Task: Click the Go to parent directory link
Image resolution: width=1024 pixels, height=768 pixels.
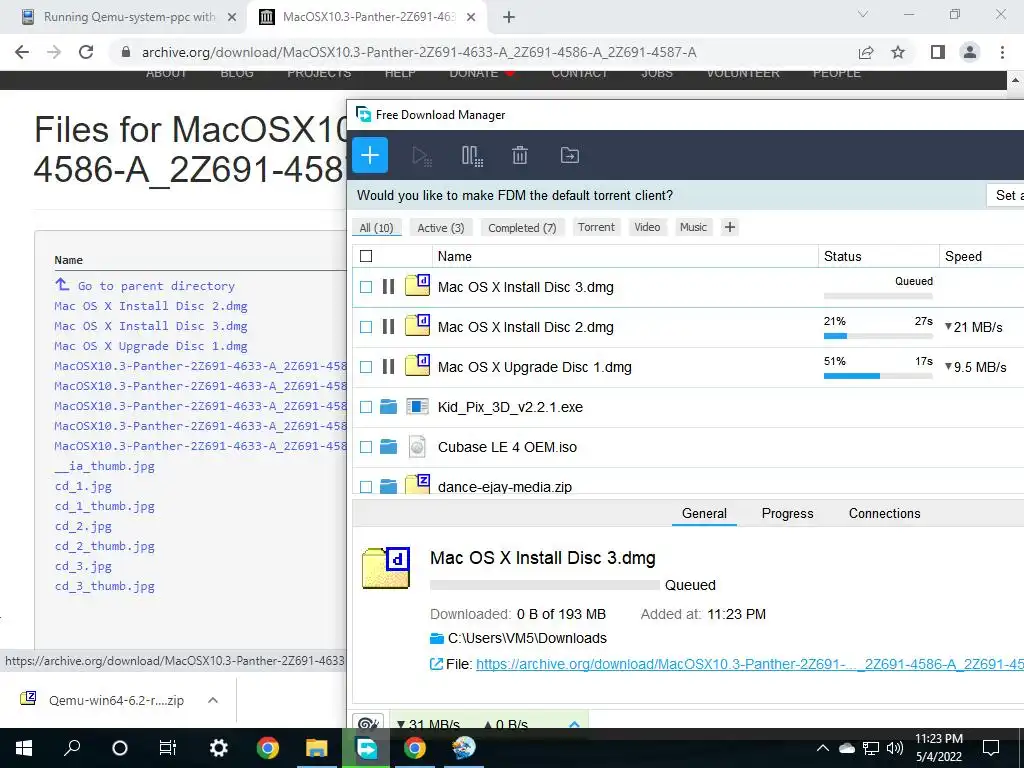Action: click(155, 285)
